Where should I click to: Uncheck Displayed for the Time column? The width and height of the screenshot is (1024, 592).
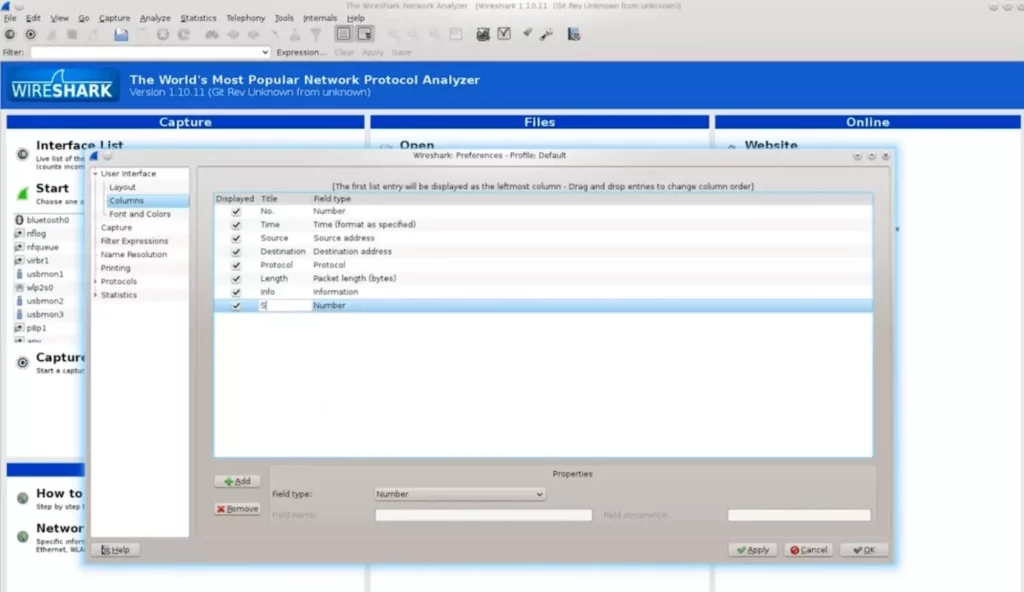tap(235, 224)
